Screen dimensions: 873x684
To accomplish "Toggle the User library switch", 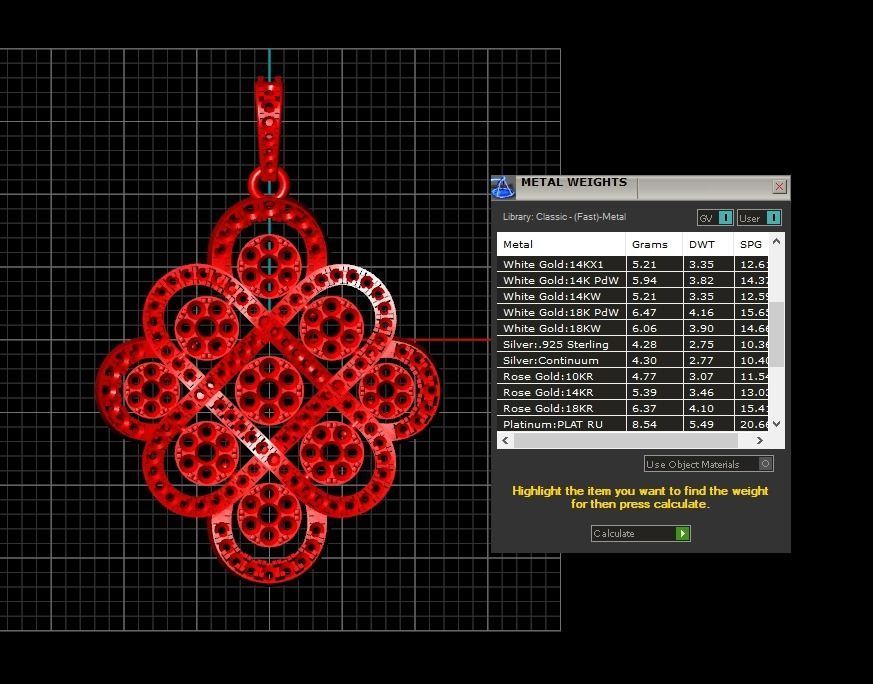I will (759, 218).
